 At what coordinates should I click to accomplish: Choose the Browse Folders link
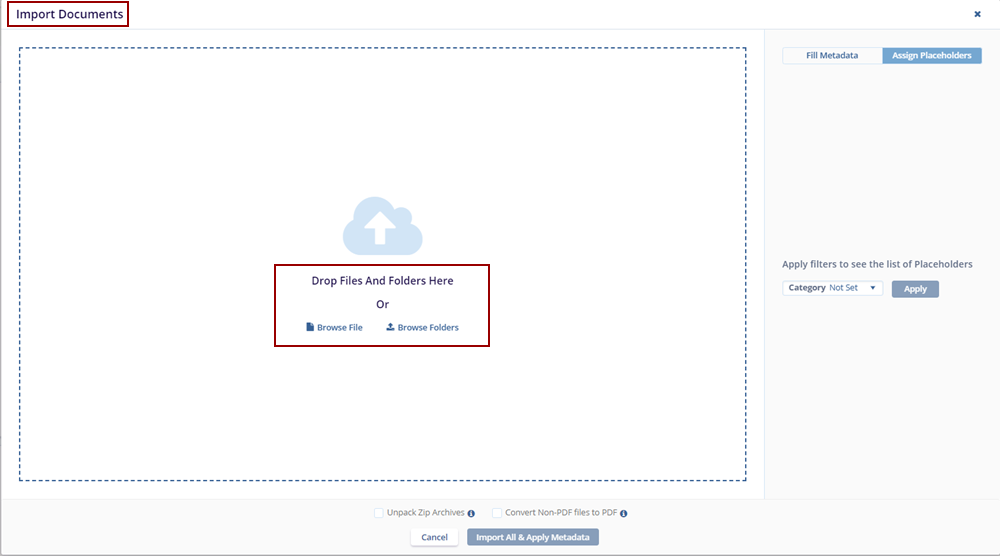point(428,328)
